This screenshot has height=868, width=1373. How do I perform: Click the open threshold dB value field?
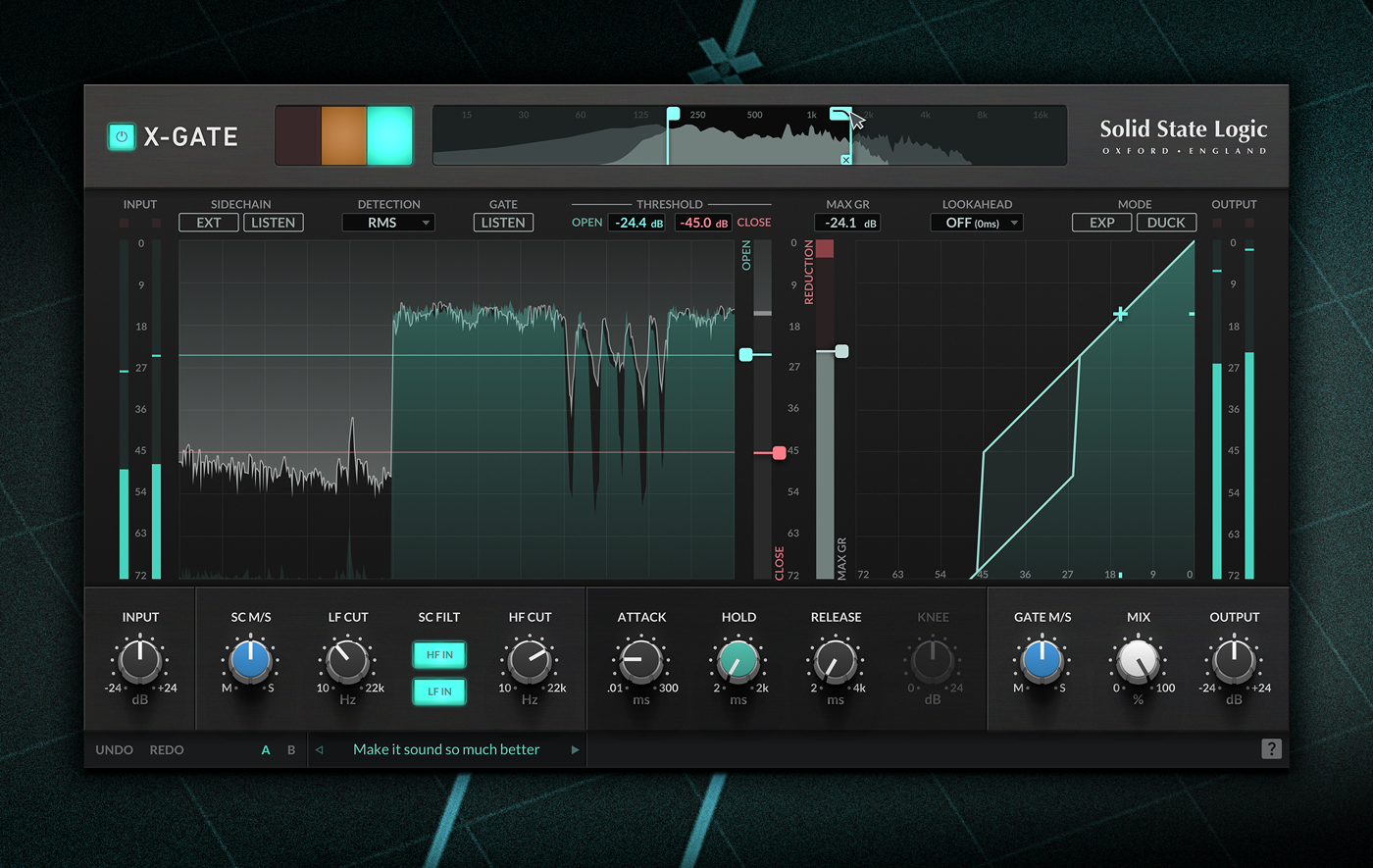click(637, 223)
